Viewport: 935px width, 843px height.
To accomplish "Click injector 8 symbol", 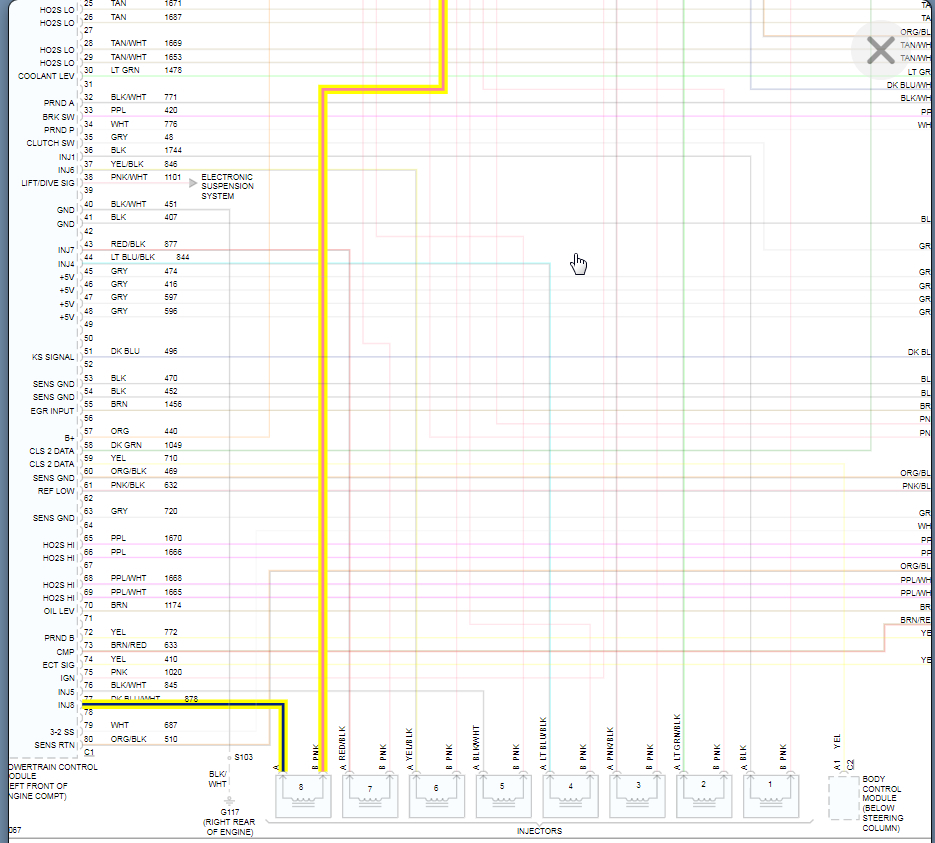I will [x=303, y=796].
